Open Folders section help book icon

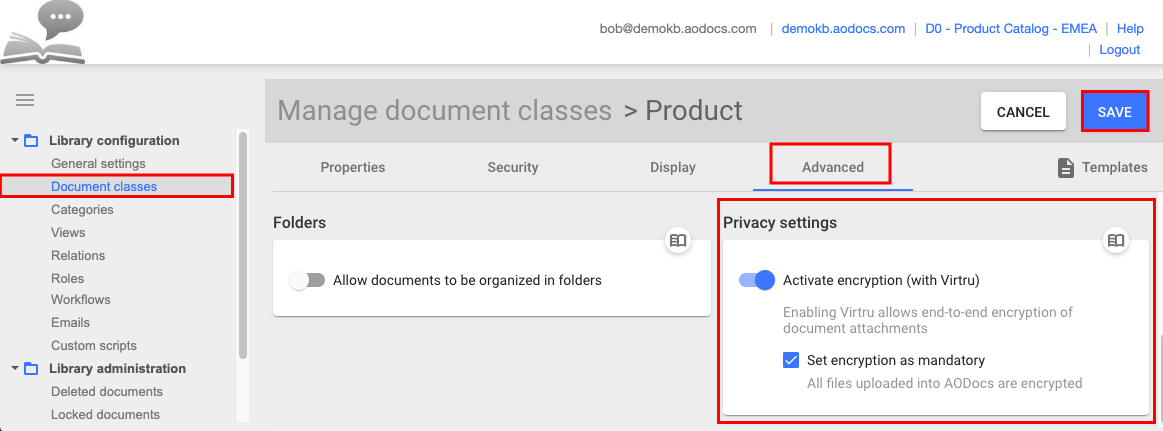coord(678,240)
